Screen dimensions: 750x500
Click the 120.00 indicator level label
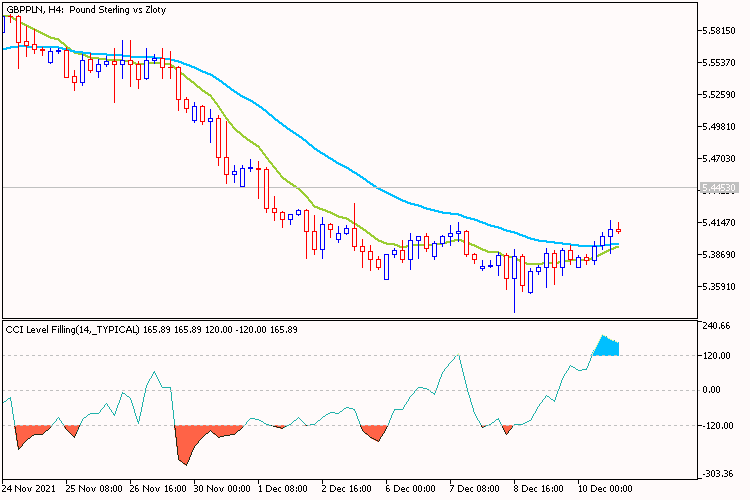(x=717, y=356)
